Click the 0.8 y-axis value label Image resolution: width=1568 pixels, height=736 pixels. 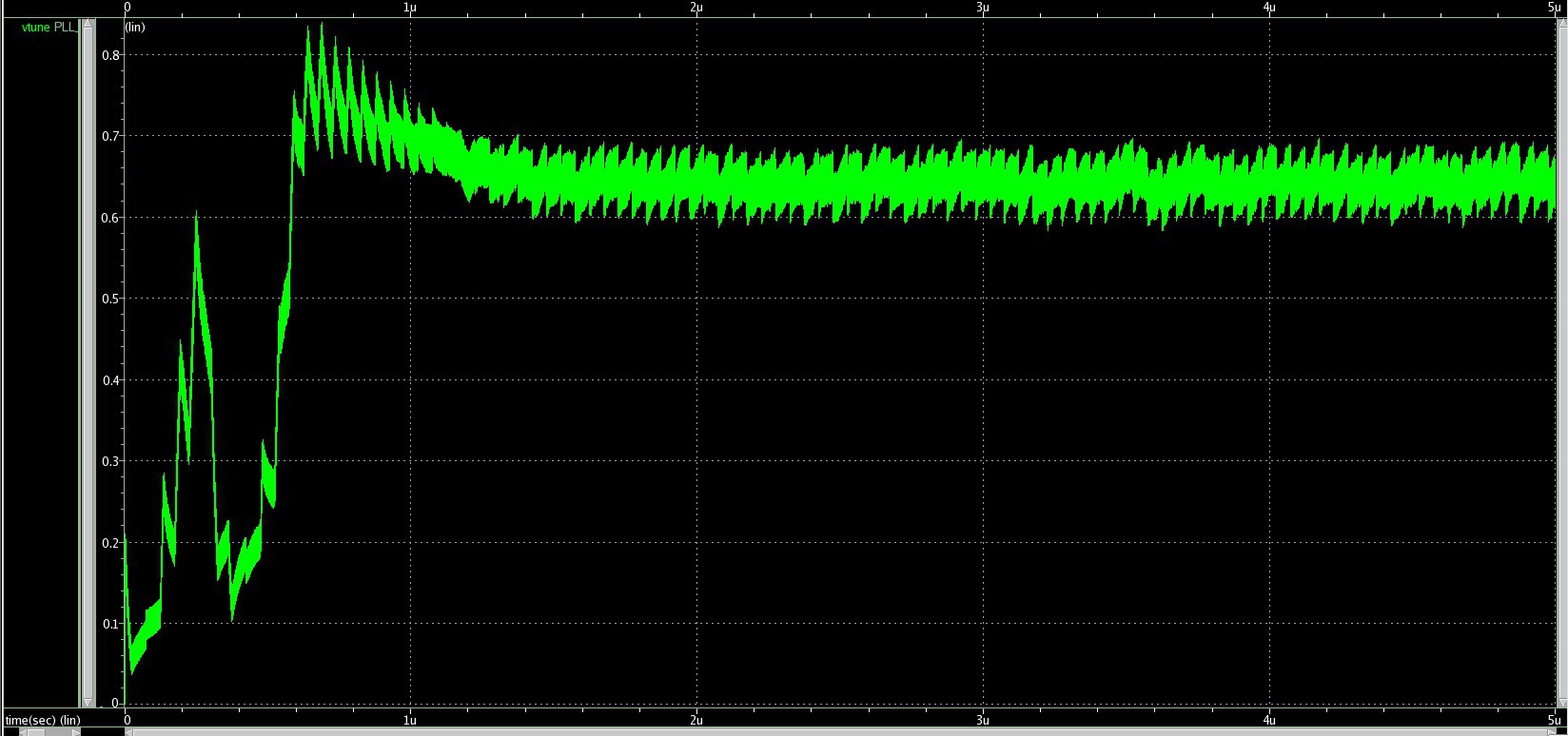111,55
